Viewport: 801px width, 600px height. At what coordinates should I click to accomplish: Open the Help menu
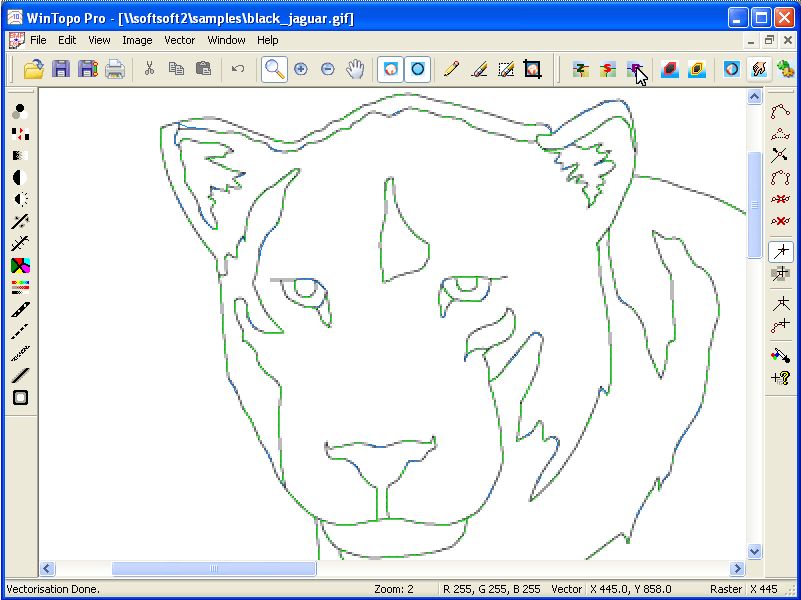268,40
